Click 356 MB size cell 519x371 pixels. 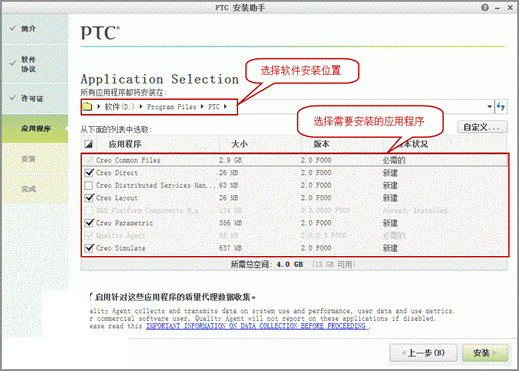pyautogui.click(x=230, y=223)
